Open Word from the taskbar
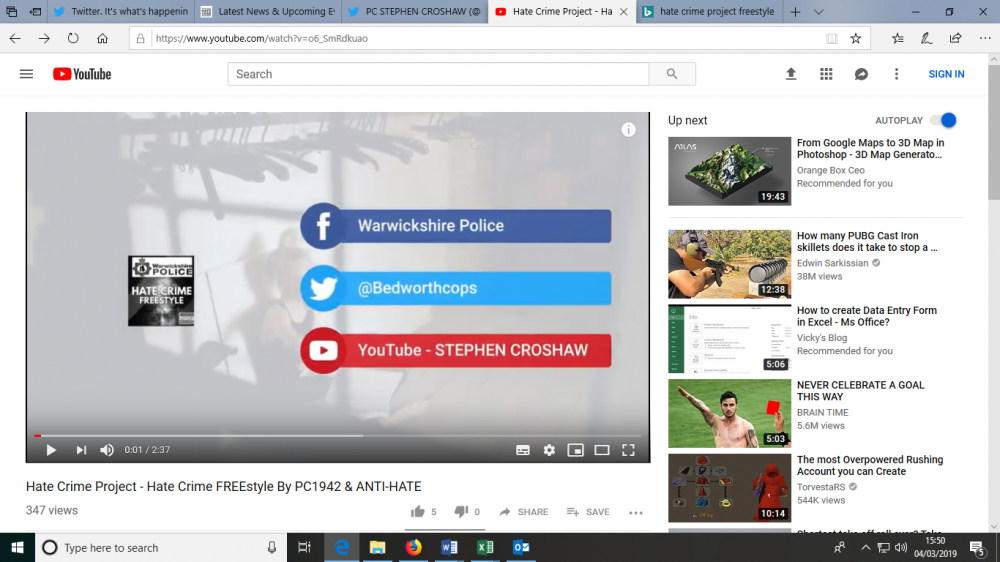1000x562 pixels. click(449, 547)
